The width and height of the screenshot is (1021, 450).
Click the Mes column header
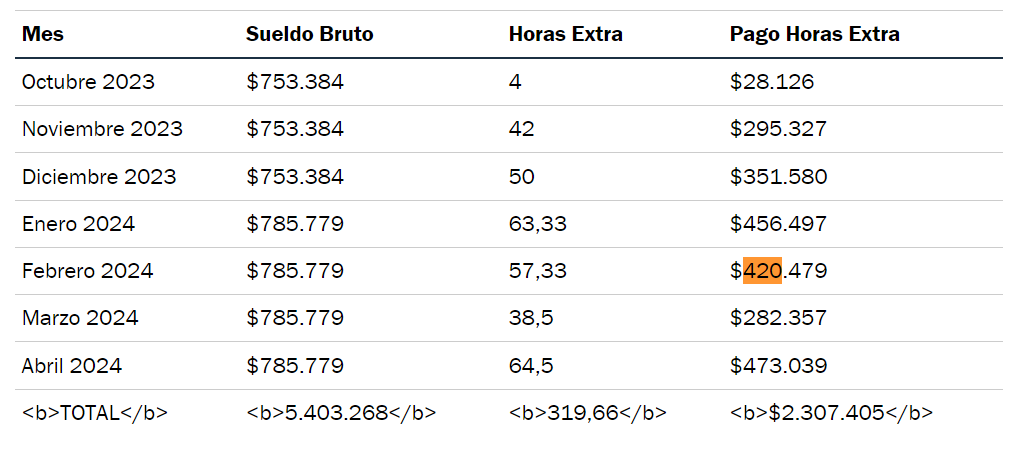tap(43, 34)
